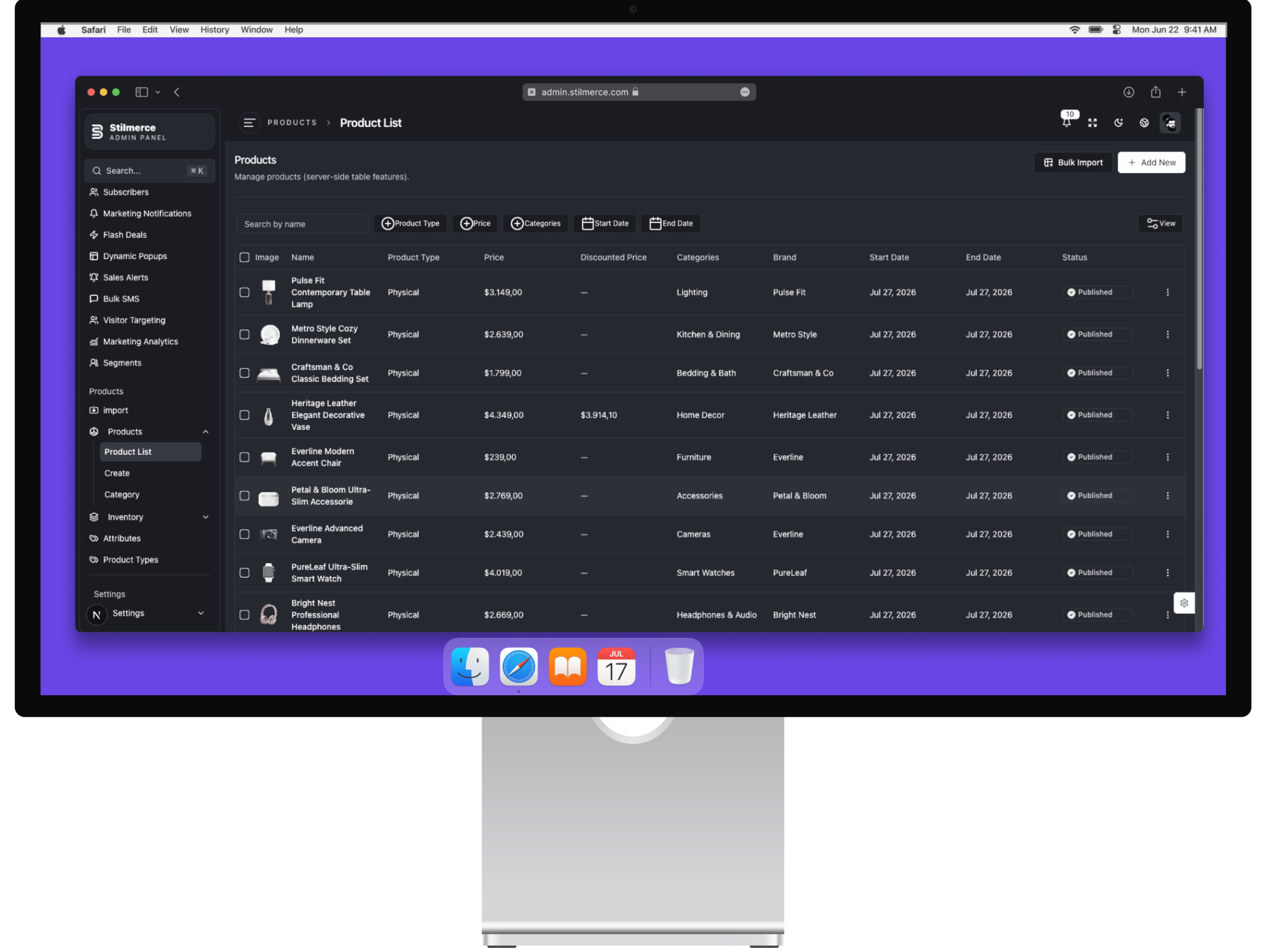Open the Product Type filter

(411, 224)
